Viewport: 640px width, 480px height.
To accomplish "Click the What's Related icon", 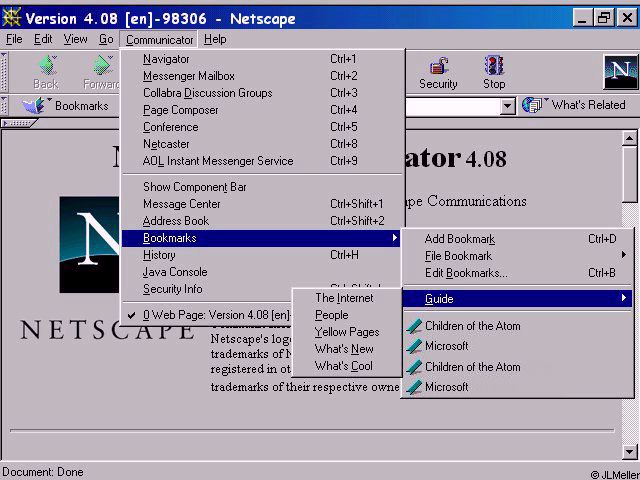I will pyautogui.click(x=532, y=105).
